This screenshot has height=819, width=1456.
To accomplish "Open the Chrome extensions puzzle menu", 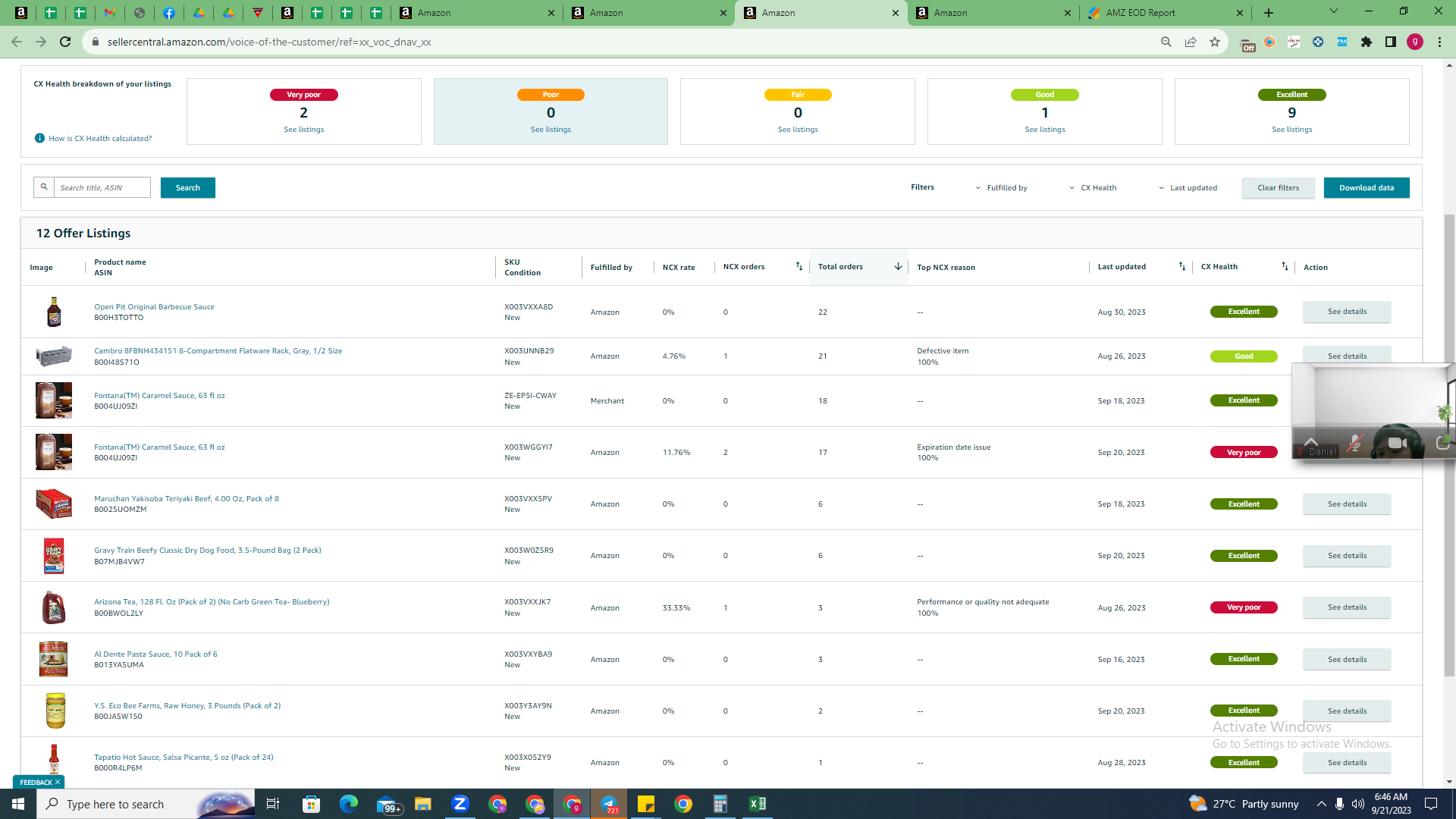I will tap(1367, 42).
